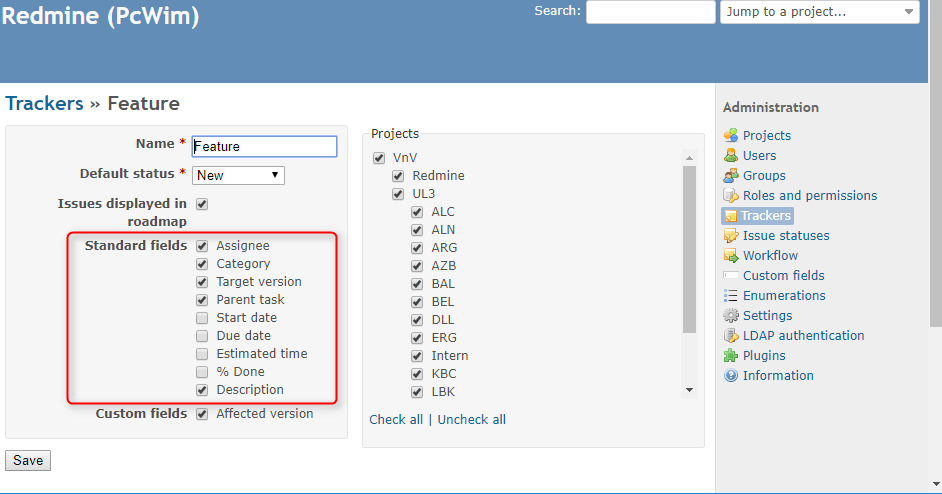Click the Projects icon in Administration sidebar
Image resolution: width=942 pixels, height=494 pixels.
[x=731, y=135]
